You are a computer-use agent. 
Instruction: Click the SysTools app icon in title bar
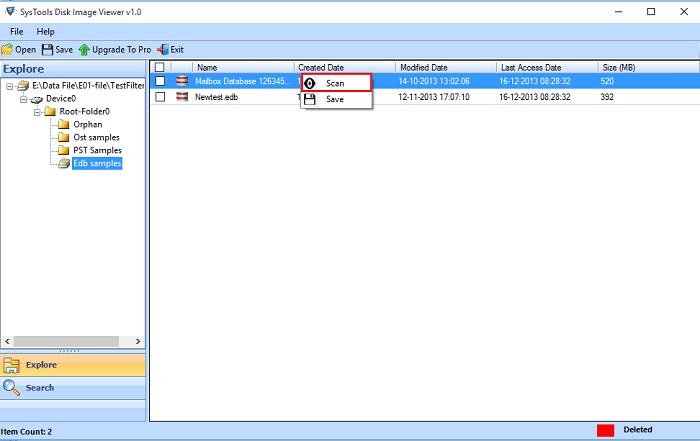pos(10,11)
